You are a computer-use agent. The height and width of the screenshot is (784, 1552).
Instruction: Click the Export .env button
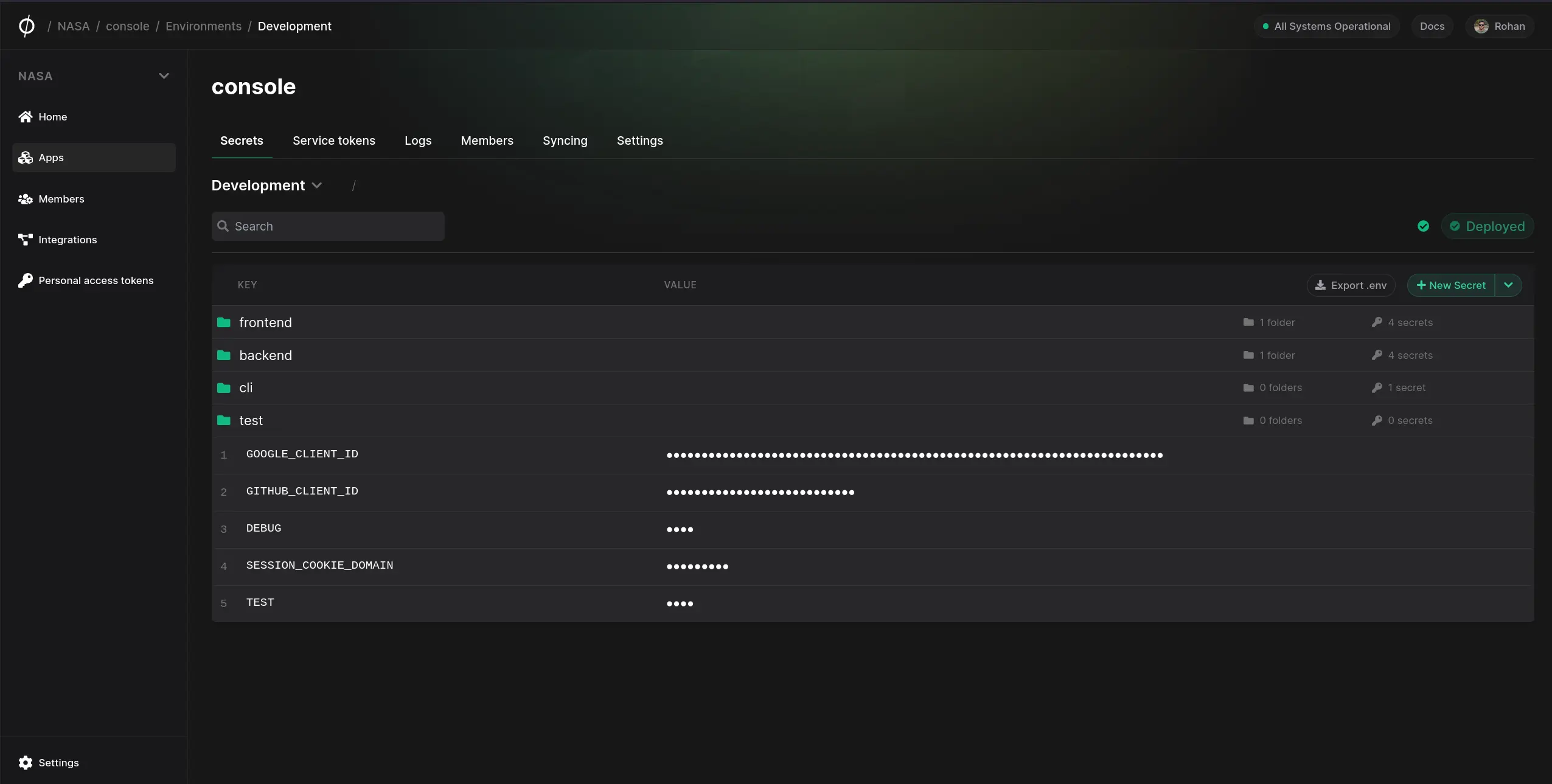click(x=1351, y=285)
